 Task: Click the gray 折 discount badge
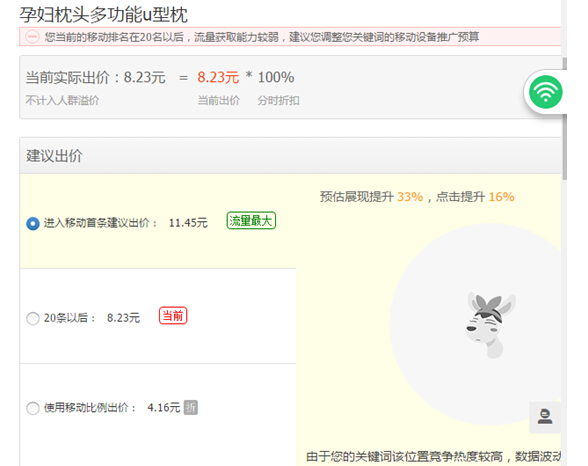pos(190,408)
